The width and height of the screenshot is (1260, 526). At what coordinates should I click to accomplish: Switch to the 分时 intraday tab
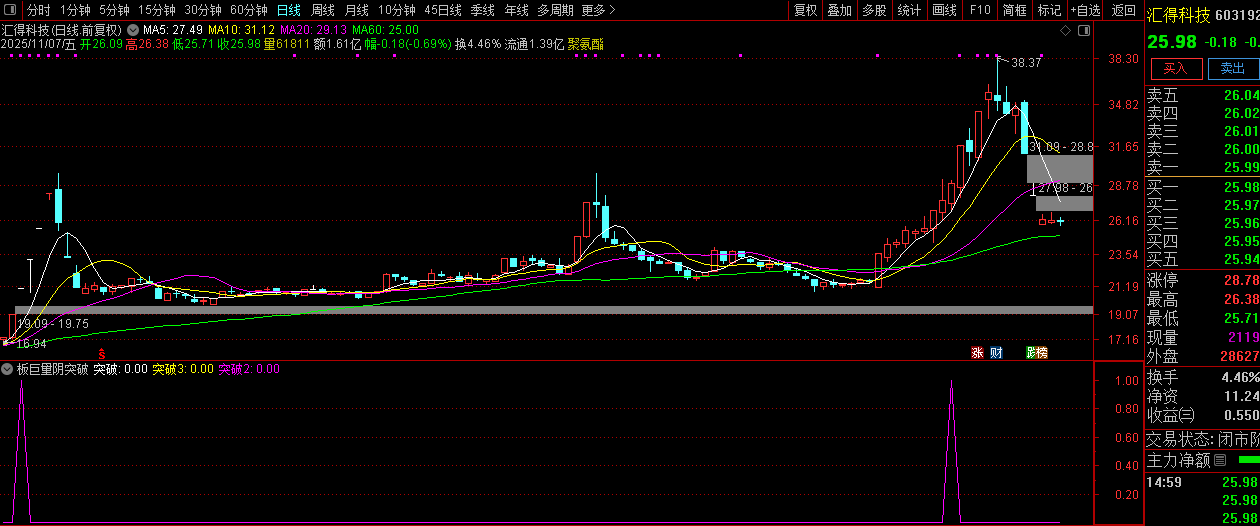pos(38,10)
